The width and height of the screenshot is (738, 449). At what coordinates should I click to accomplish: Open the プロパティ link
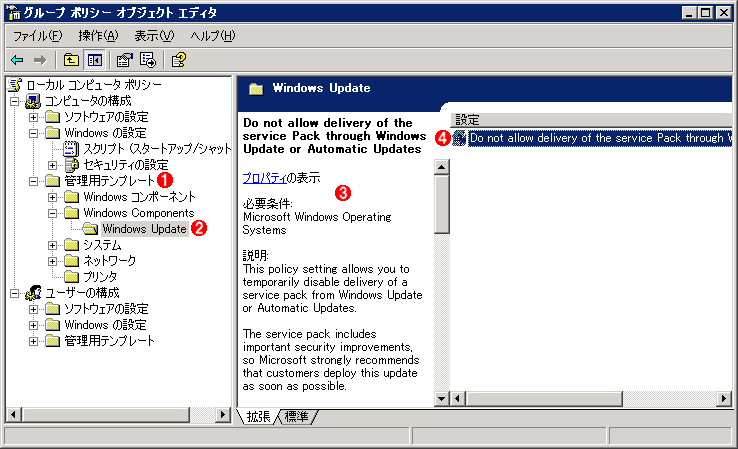265,178
